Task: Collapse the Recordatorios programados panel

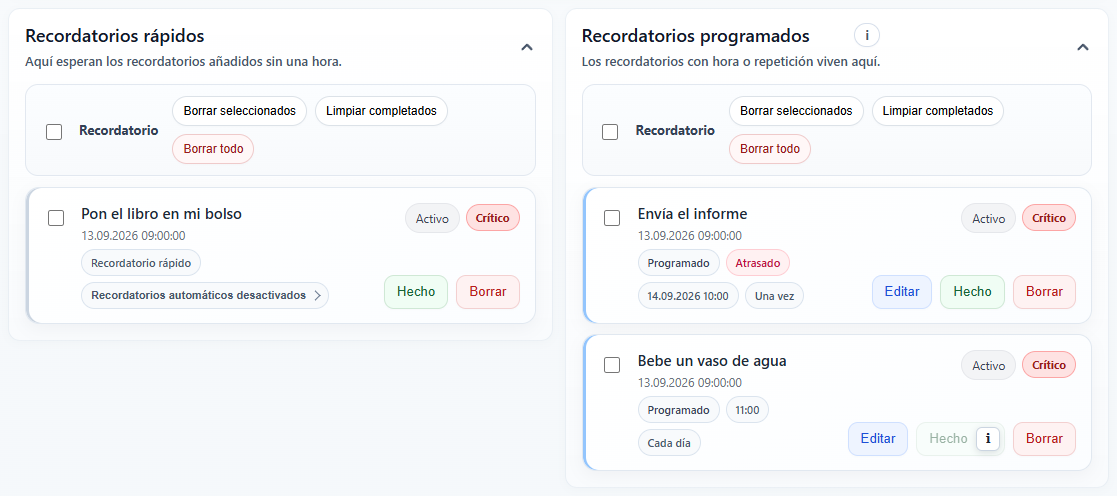Action: pos(1083,48)
